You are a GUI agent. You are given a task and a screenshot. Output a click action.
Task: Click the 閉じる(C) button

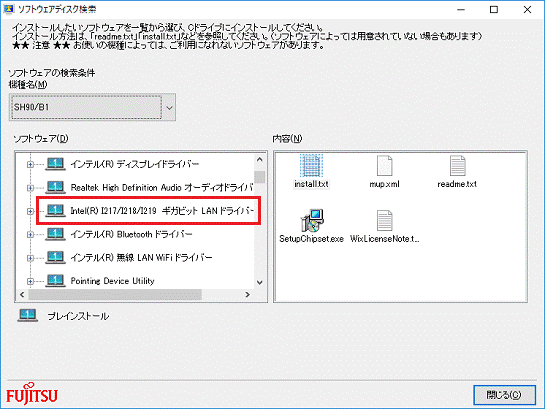pos(504,395)
